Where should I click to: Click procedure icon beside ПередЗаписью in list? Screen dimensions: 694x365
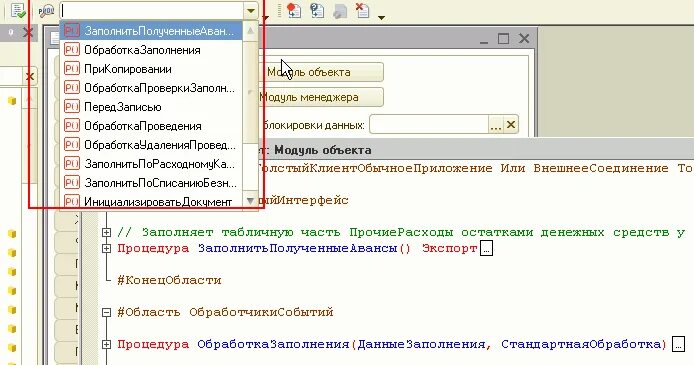72,107
